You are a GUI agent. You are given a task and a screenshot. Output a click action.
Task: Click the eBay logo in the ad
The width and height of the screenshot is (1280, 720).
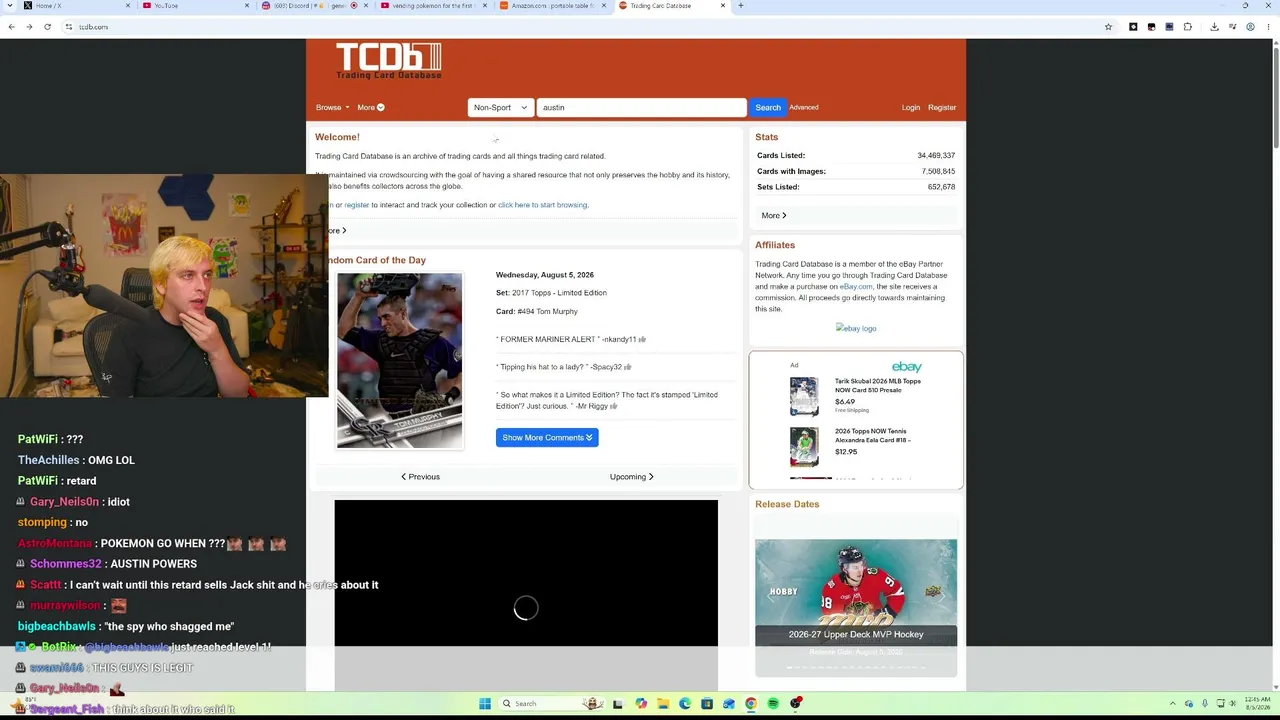click(906, 367)
